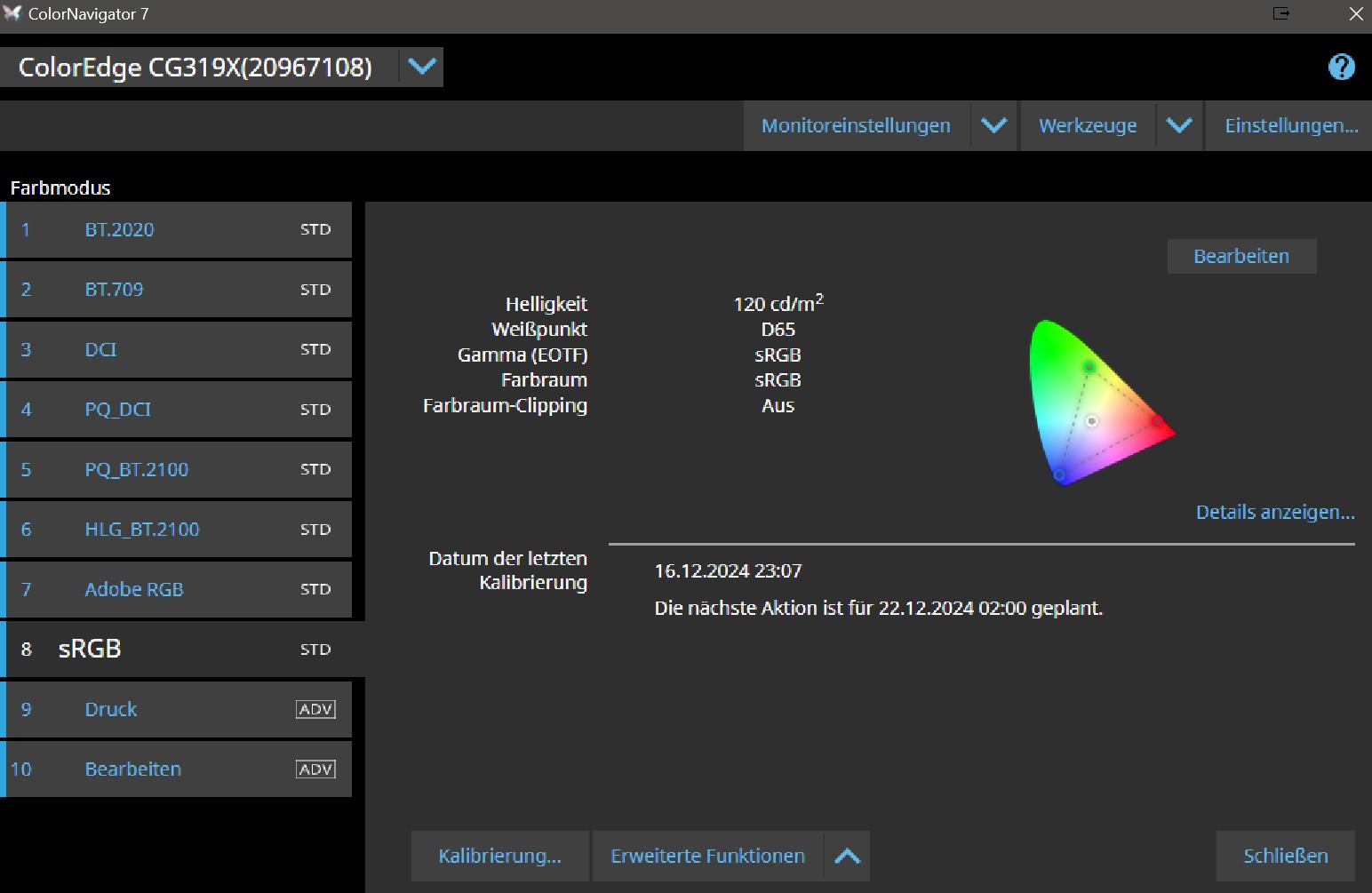Select color mode 4 PQ_DCI
Screen dimensions: 1372x893
[176, 410]
